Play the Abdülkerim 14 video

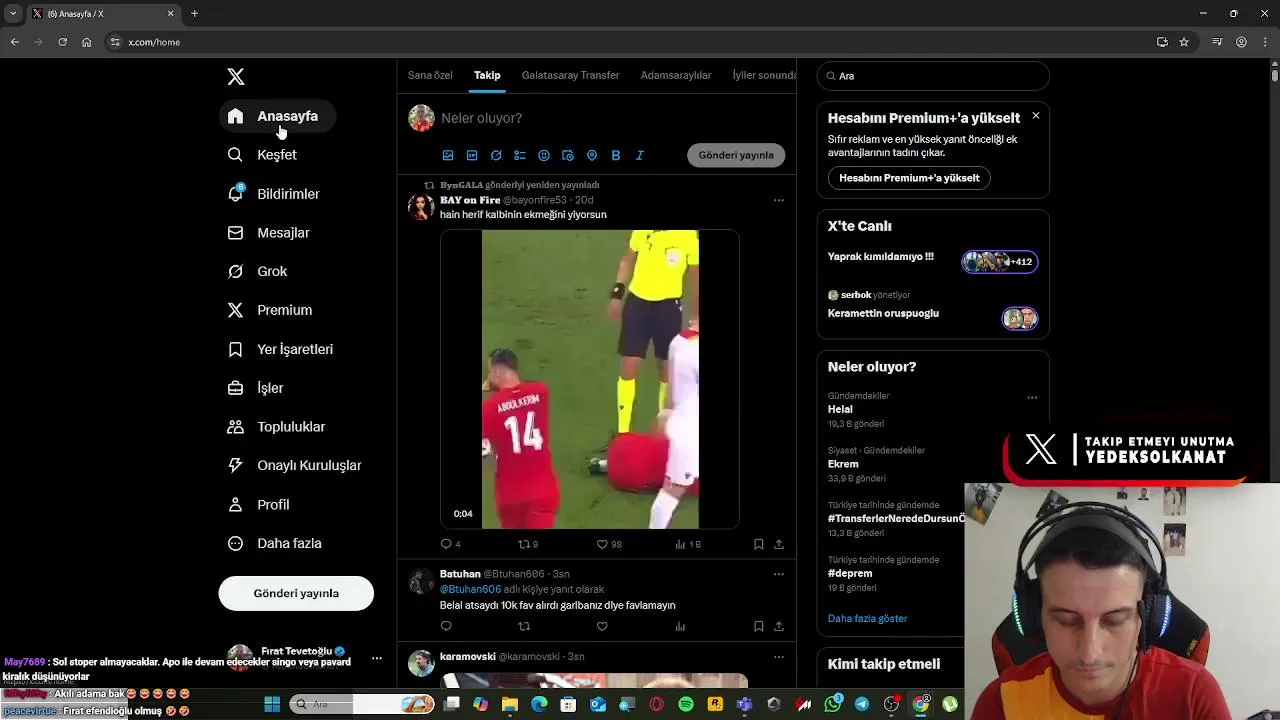pyautogui.click(x=590, y=379)
